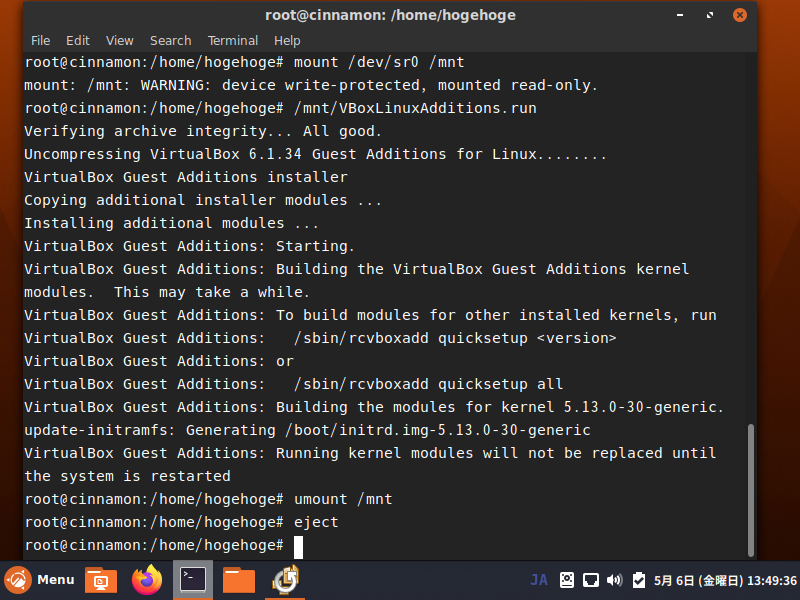This screenshot has height=600, width=800.
Task: Click the '/sbin/rcvboxadd quicksetup all' line
Action: pos(293,384)
